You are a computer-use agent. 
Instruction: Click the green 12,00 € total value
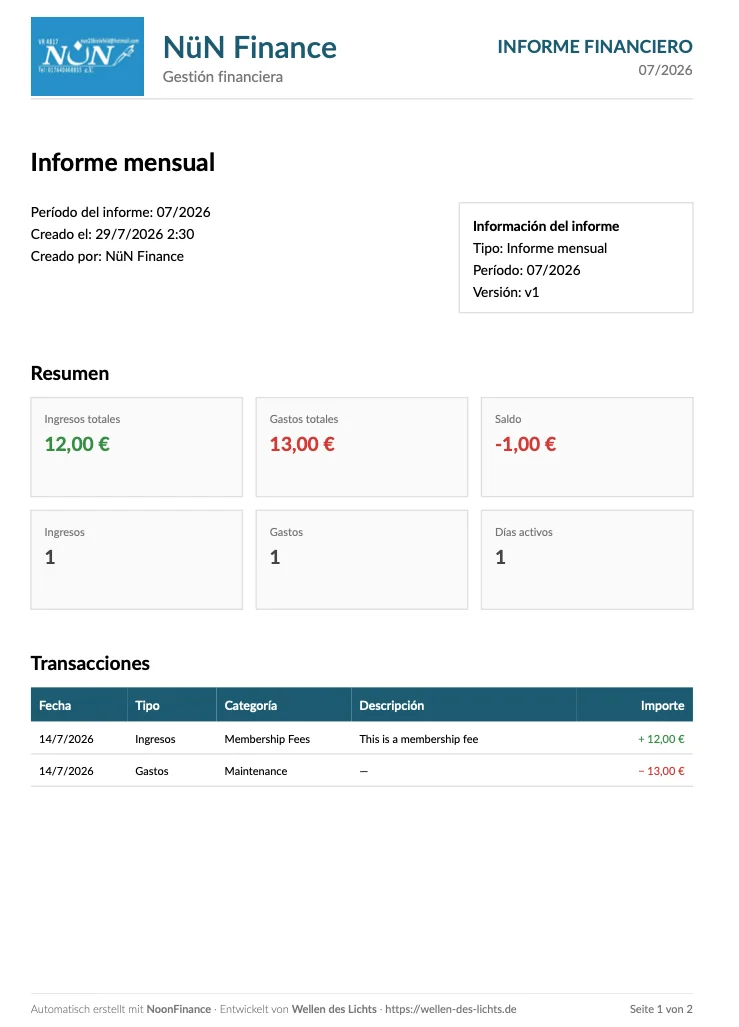(77, 444)
